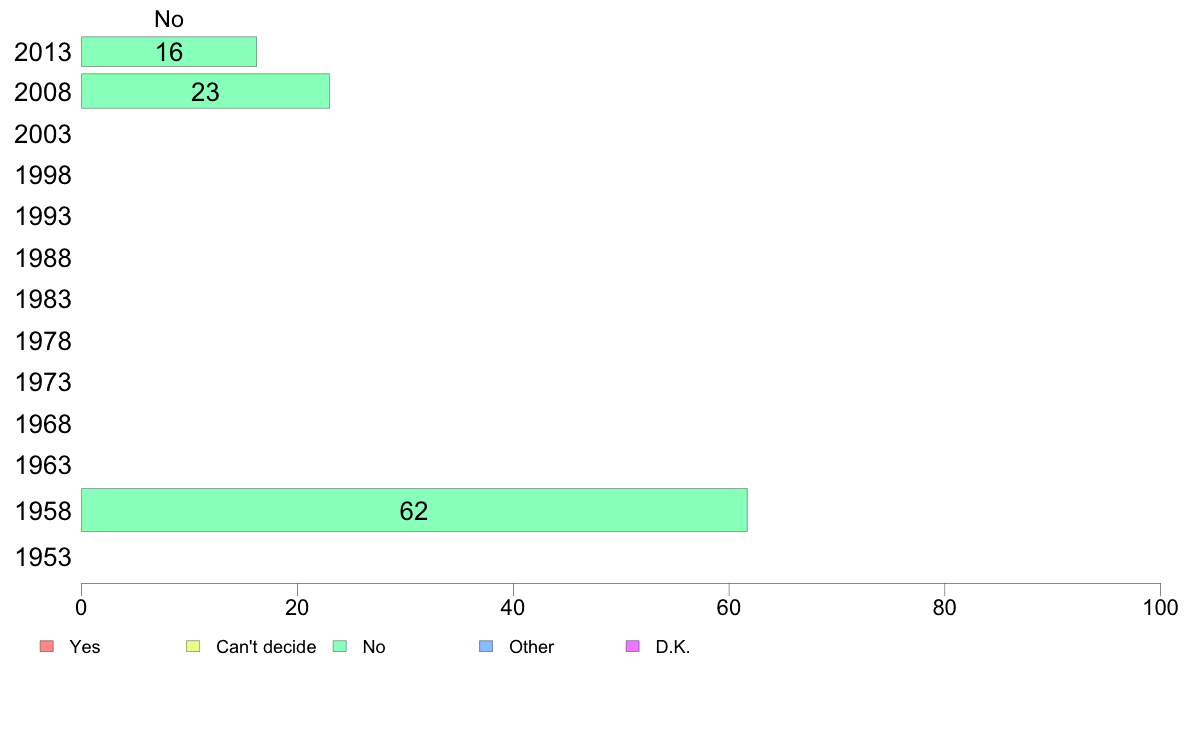The image size is (1188, 736).
Task: Click the 100 axis tick label
Action: 1160,607
